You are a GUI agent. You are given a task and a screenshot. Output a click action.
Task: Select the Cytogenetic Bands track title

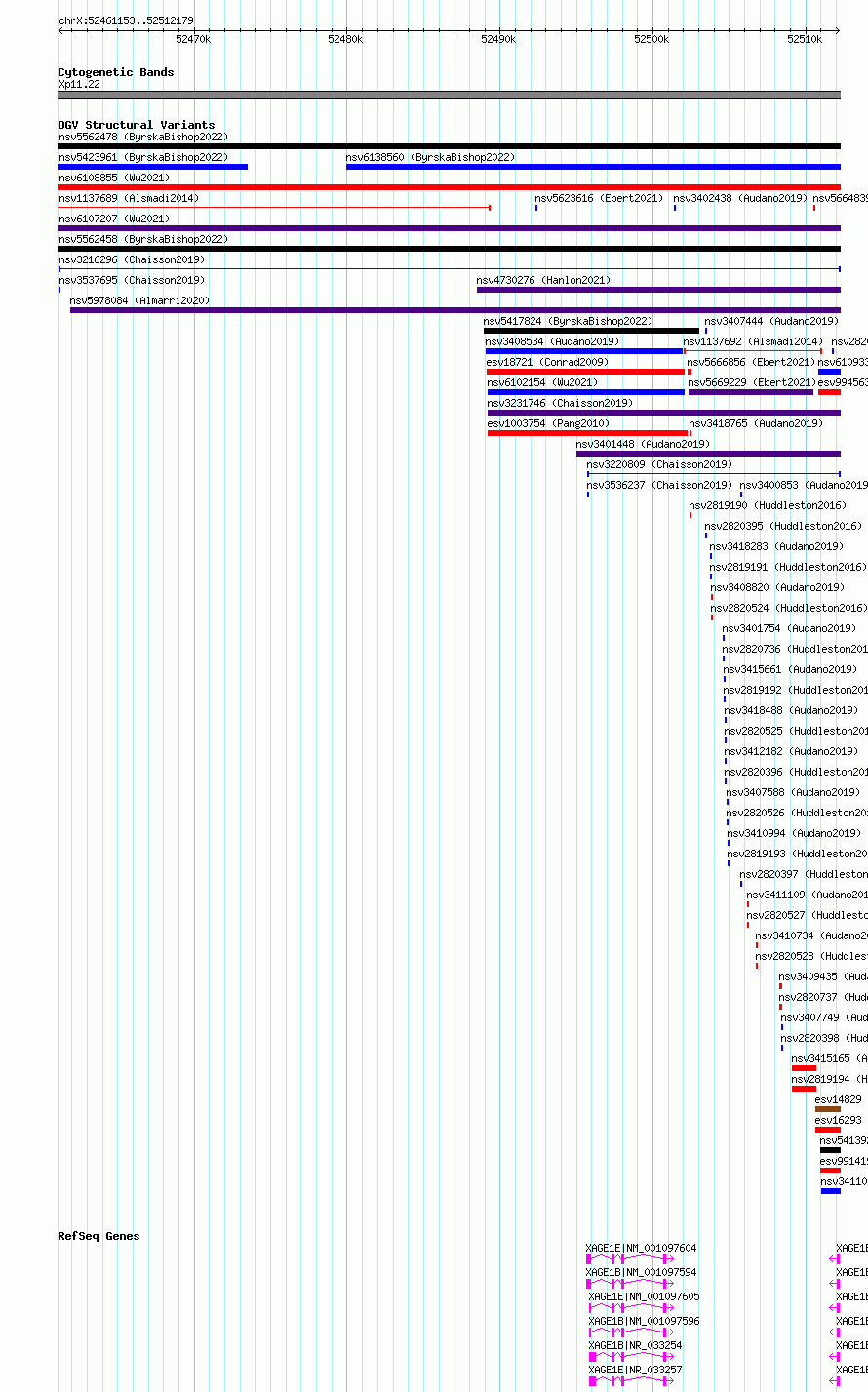point(116,72)
